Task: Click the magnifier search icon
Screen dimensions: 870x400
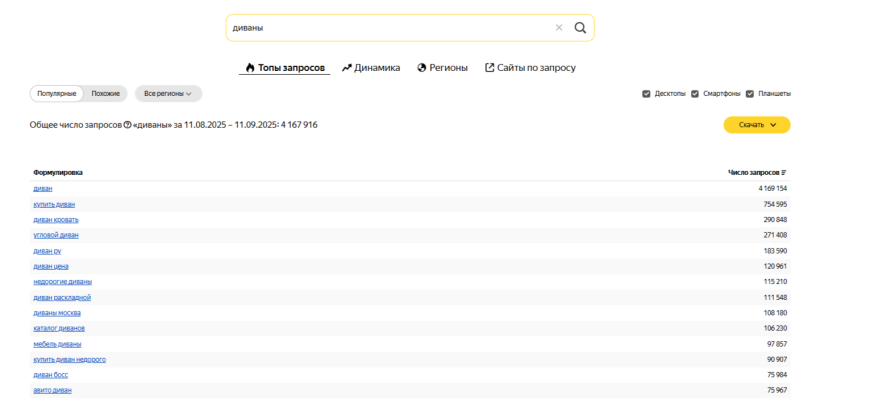Action: [580, 28]
